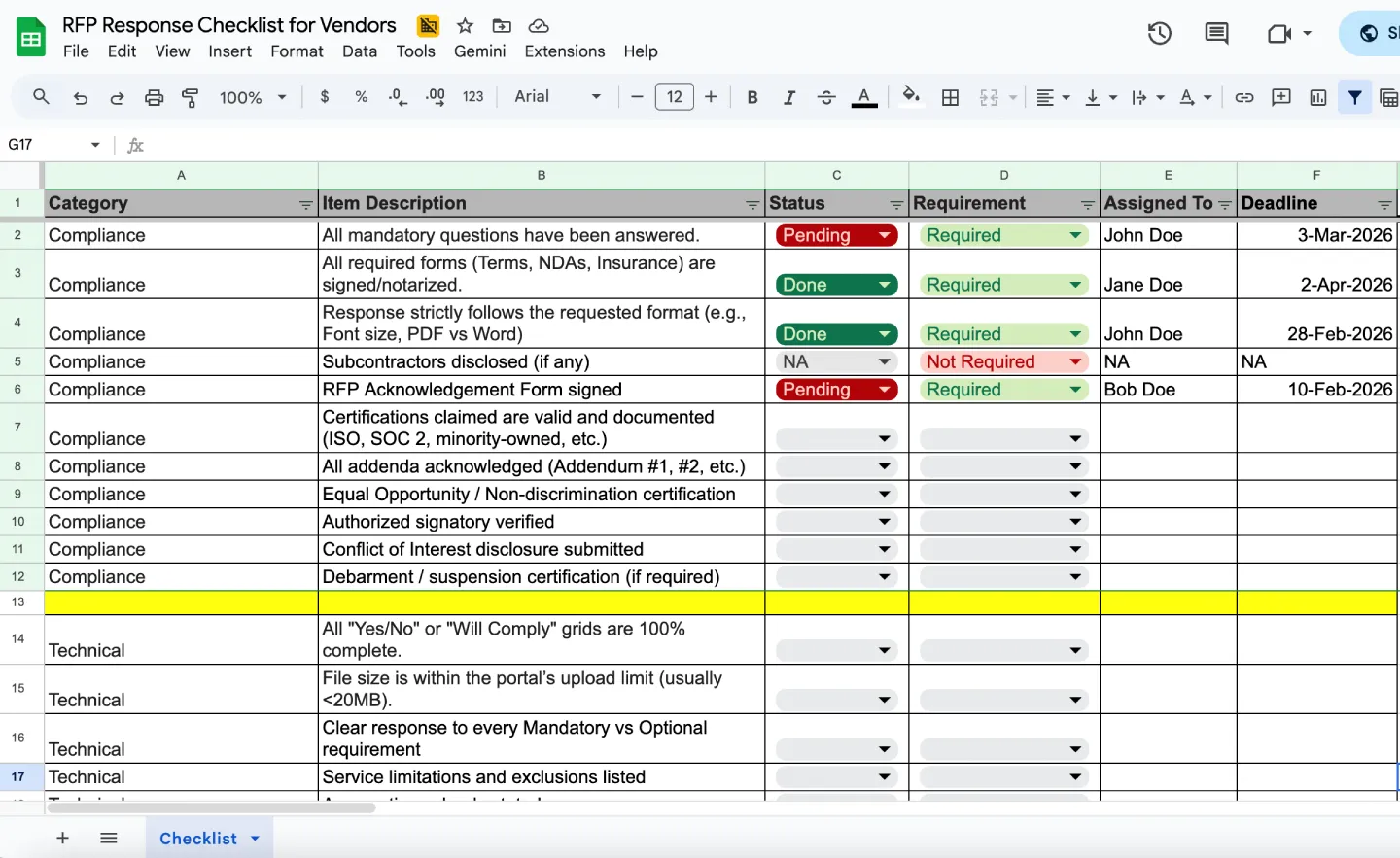Open the Help menu
This screenshot has width=1400, height=858.
(641, 51)
